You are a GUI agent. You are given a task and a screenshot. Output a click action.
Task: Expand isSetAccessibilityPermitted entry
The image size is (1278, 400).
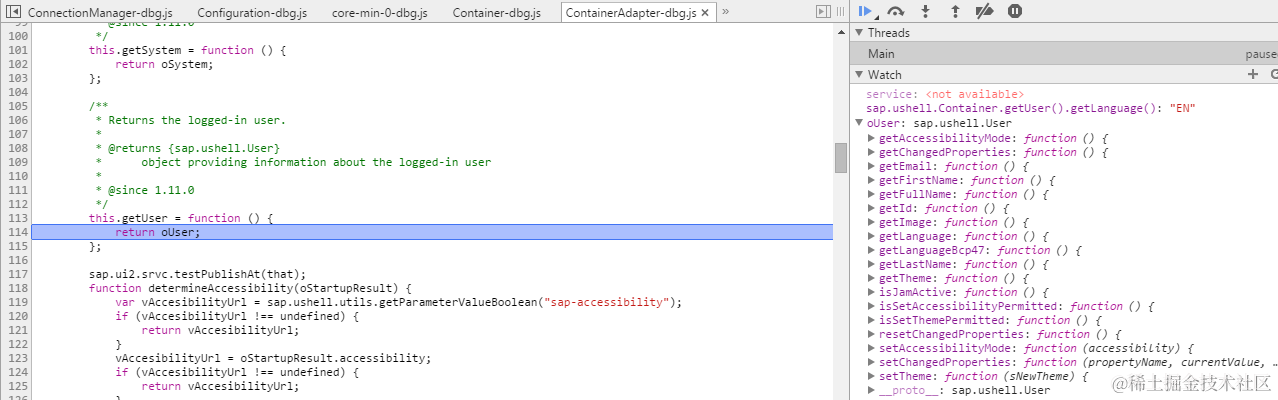click(872, 306)
